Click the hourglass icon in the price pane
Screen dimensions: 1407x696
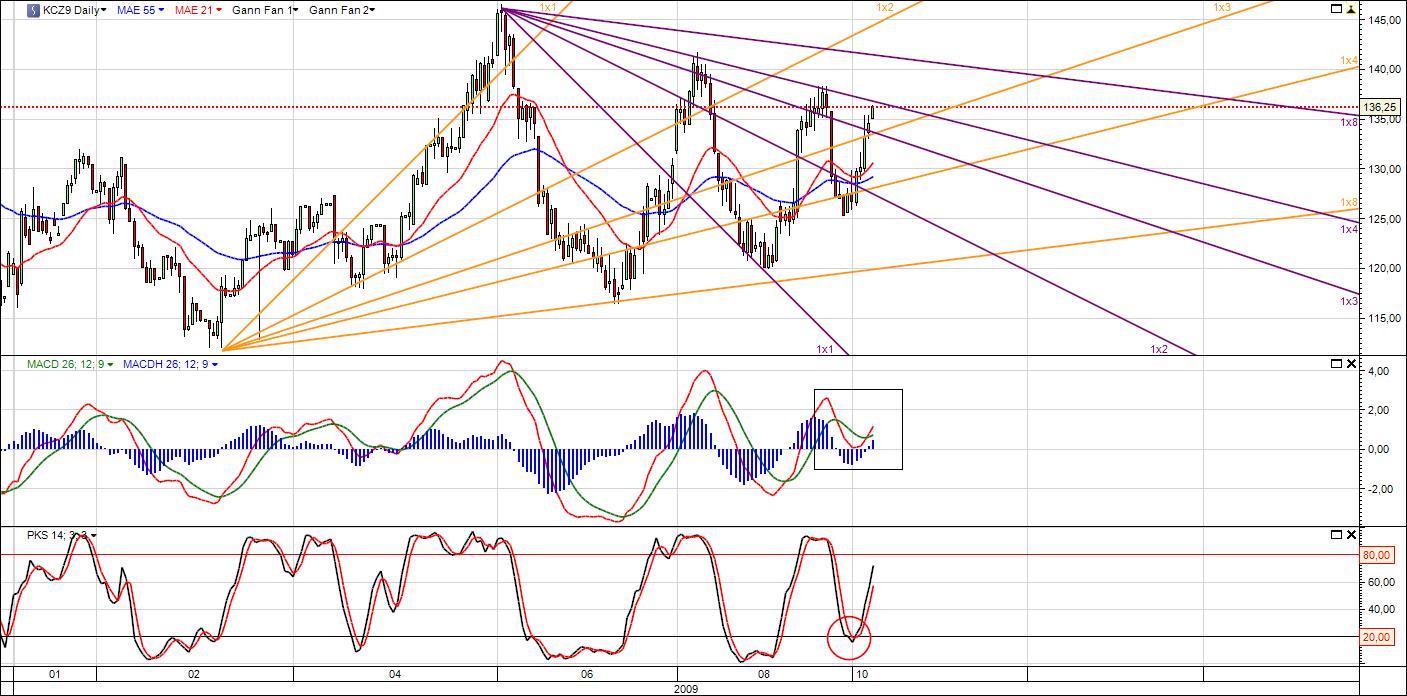click(1352, 9)
